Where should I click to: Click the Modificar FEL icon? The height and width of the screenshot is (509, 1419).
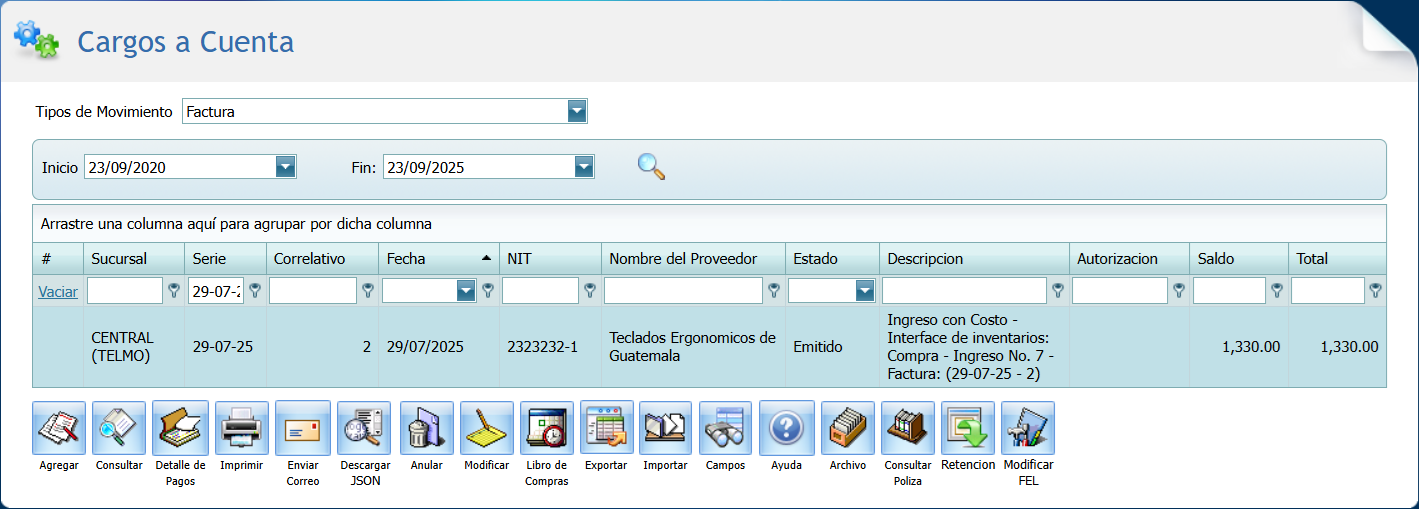[1028, 428]
